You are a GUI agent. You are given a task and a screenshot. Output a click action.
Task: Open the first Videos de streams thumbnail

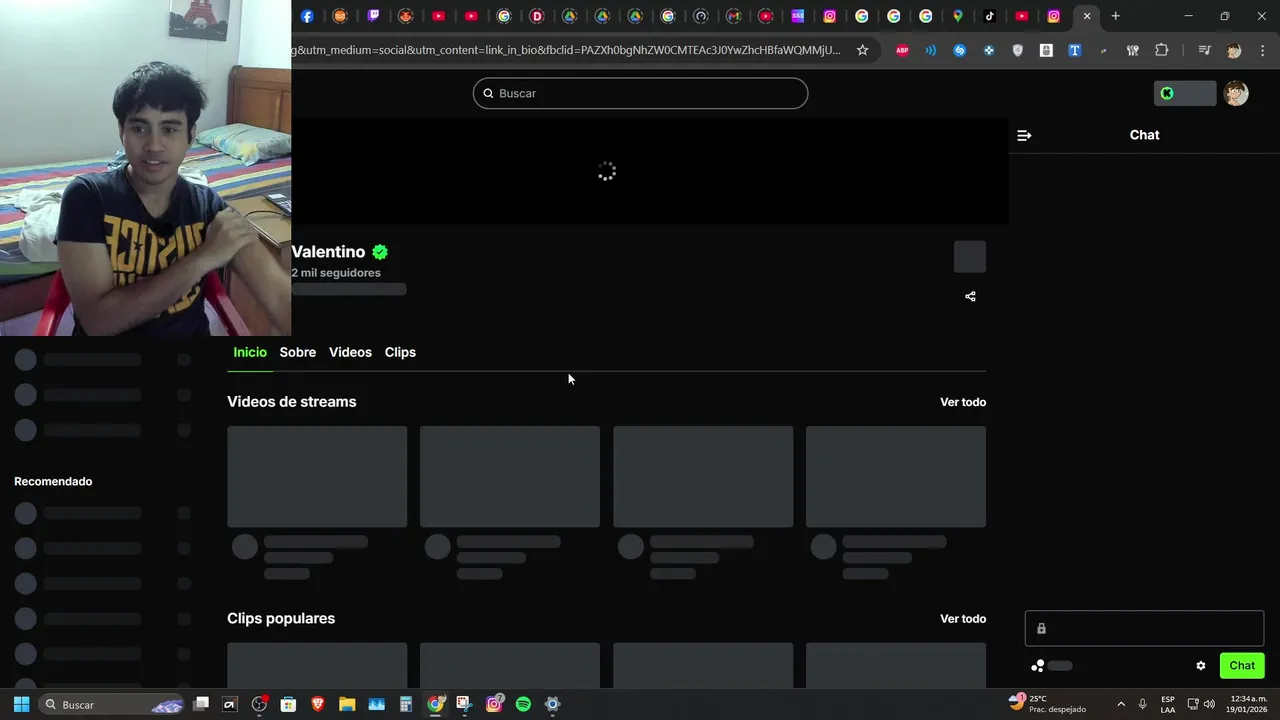(317, 477)
